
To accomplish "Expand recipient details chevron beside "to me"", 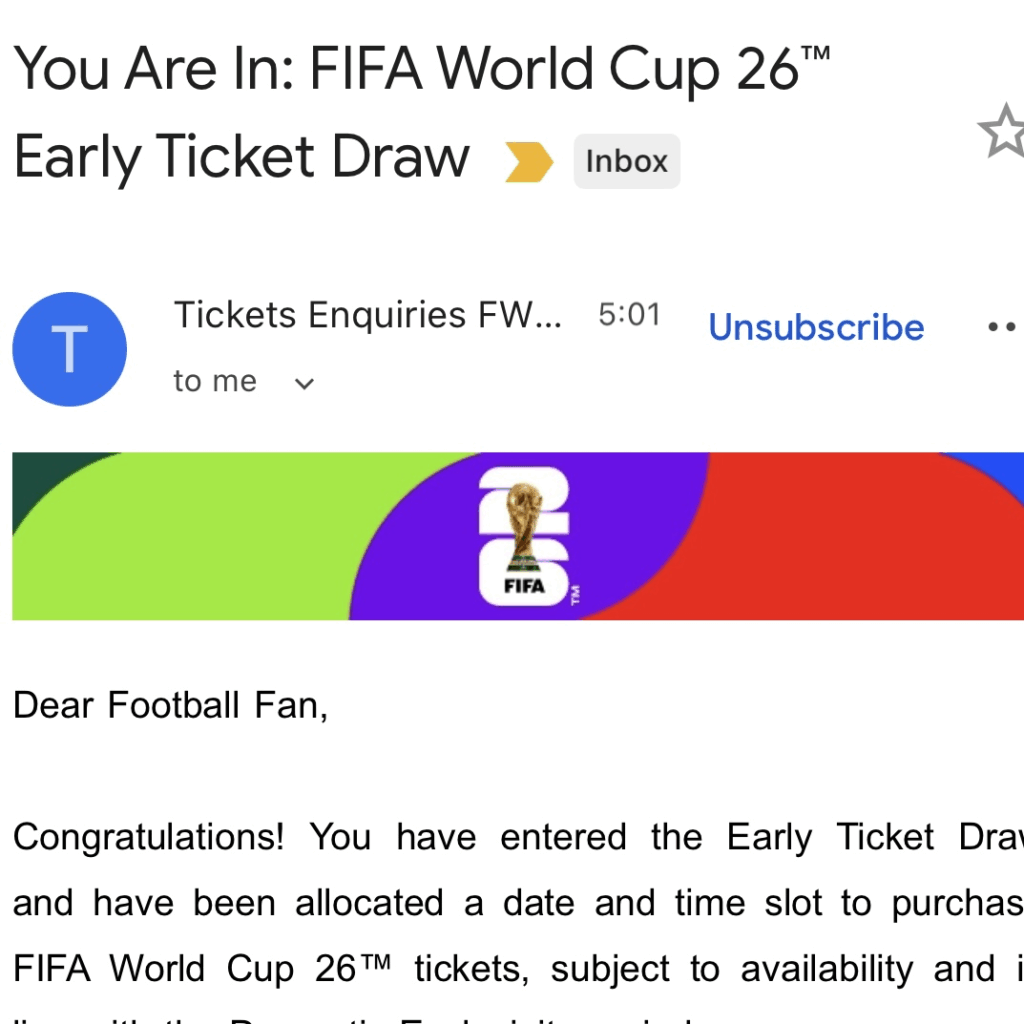I will (305, 383).
